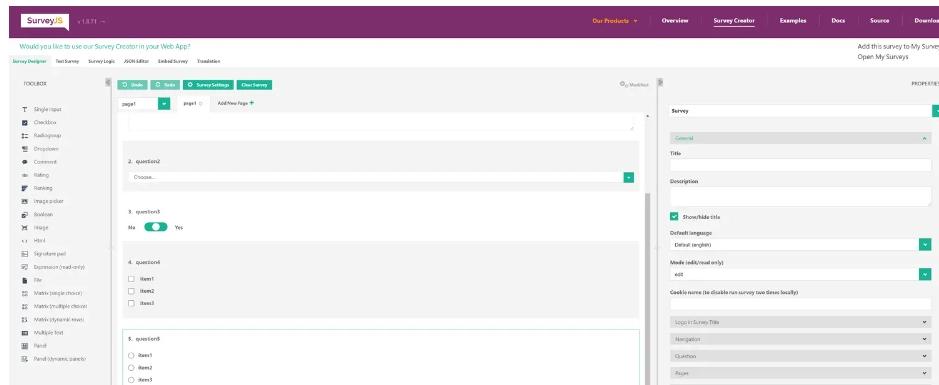Expand the Question properties section
Viewport: 939px width, 385px height.
[801, 356]
